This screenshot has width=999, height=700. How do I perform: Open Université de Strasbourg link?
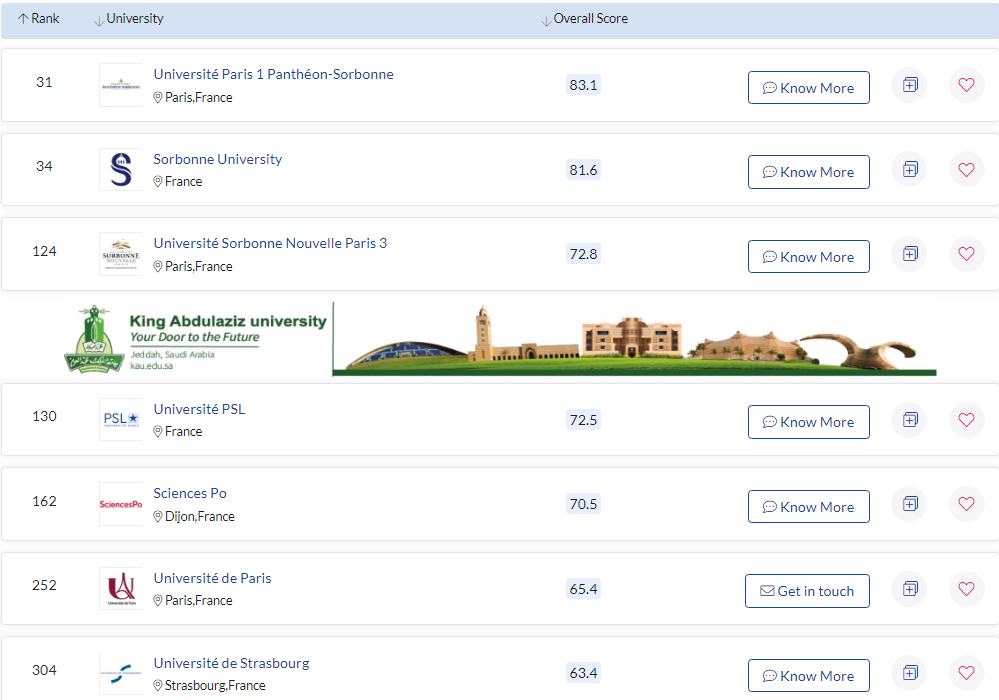pos(231,663)
